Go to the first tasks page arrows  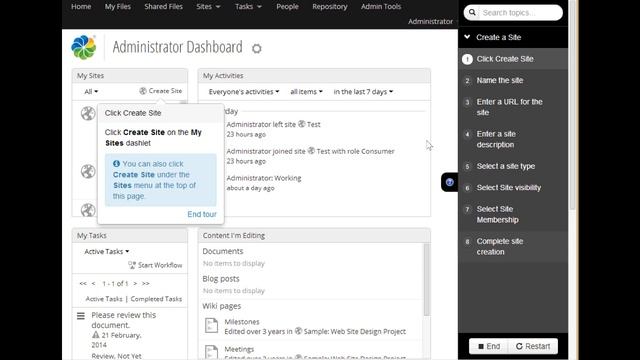pos(83,283)
